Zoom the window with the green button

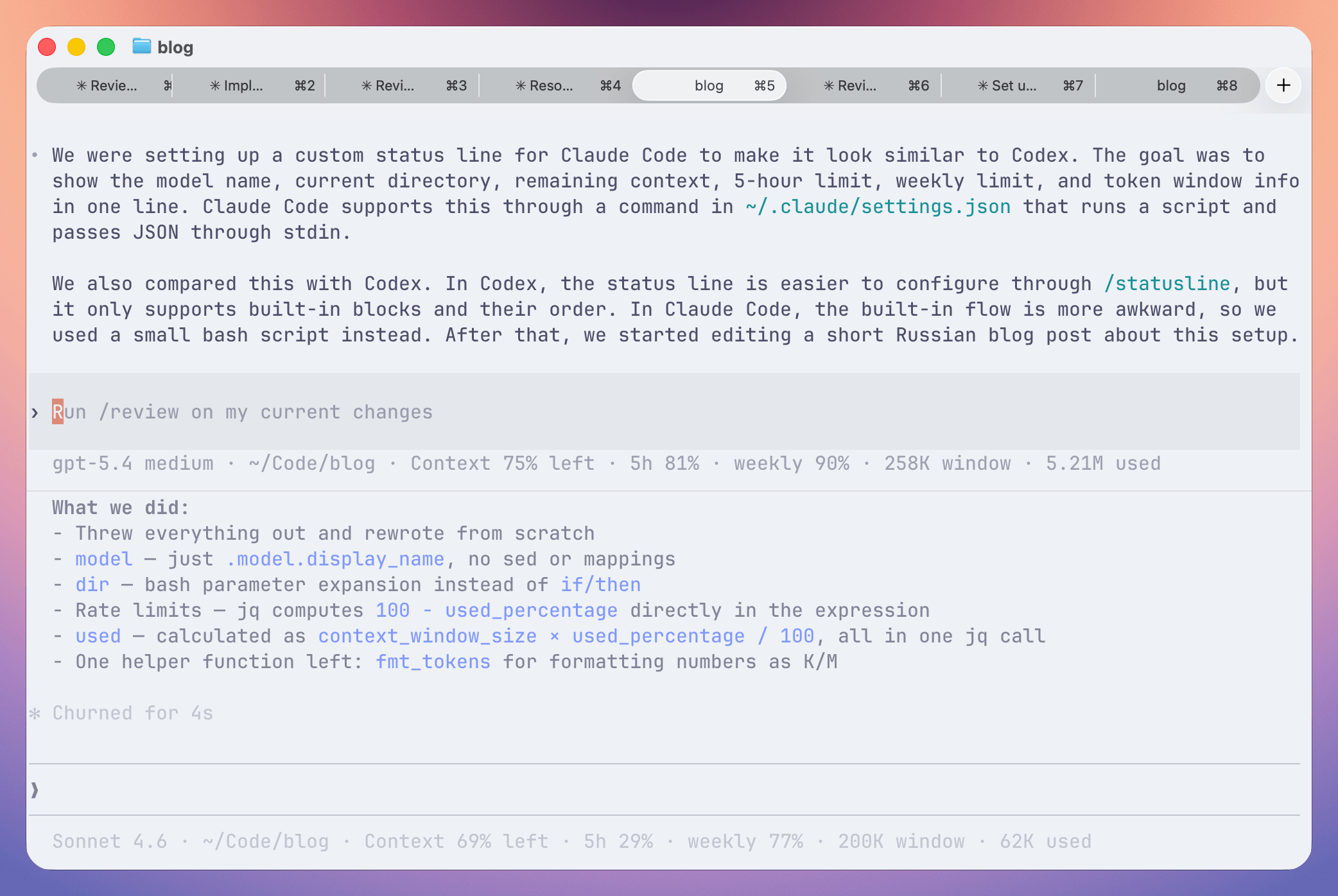[x=106, y=47]
